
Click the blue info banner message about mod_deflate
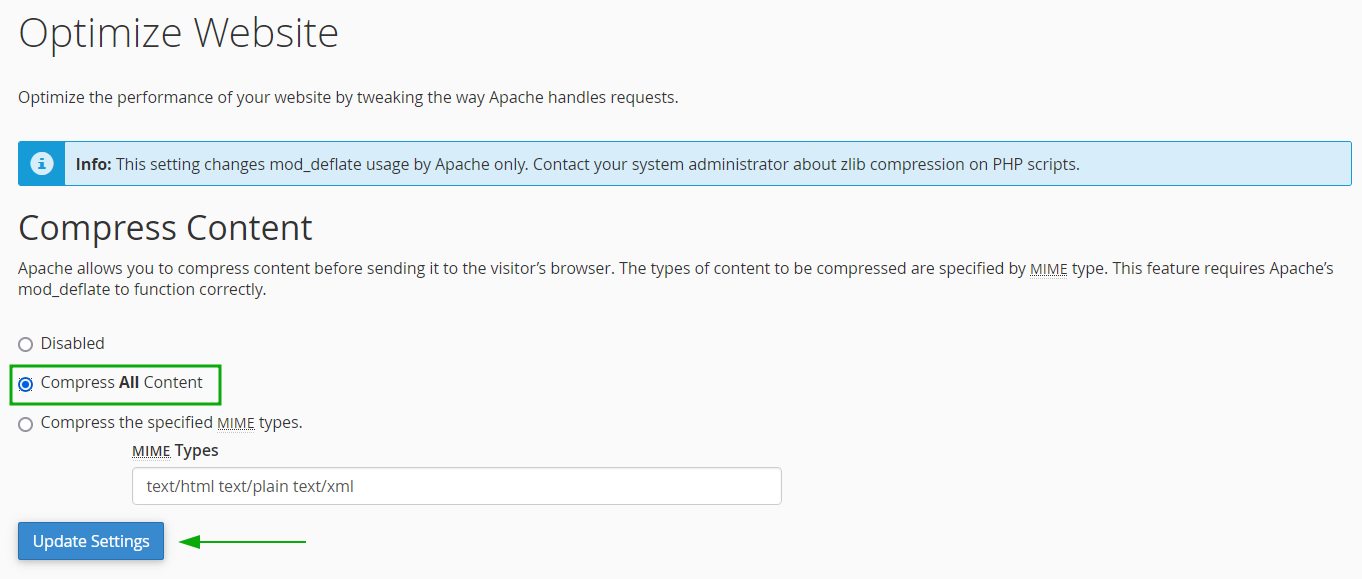click(685, 163)
